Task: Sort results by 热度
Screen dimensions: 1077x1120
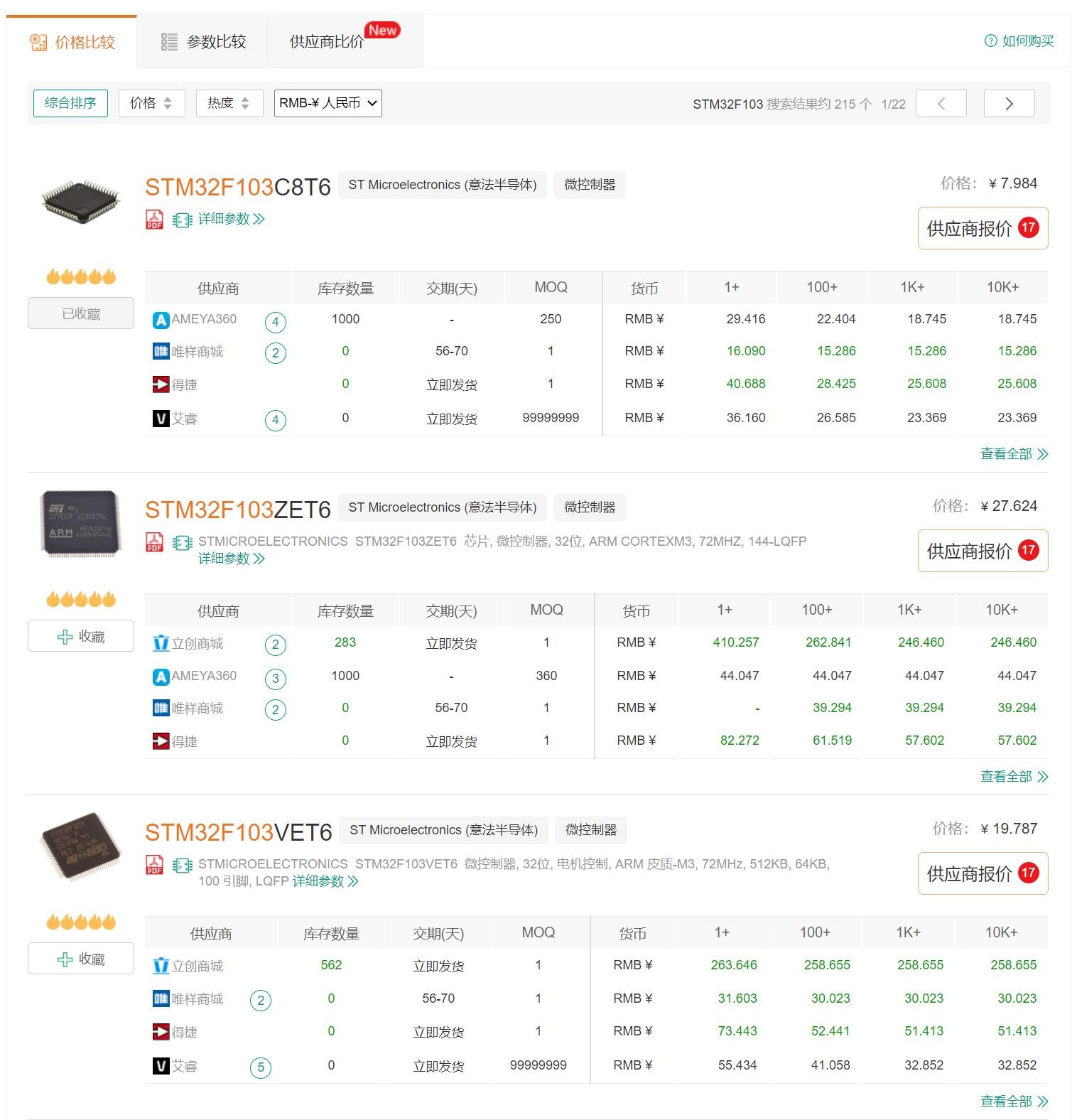Action: point(229,103)
